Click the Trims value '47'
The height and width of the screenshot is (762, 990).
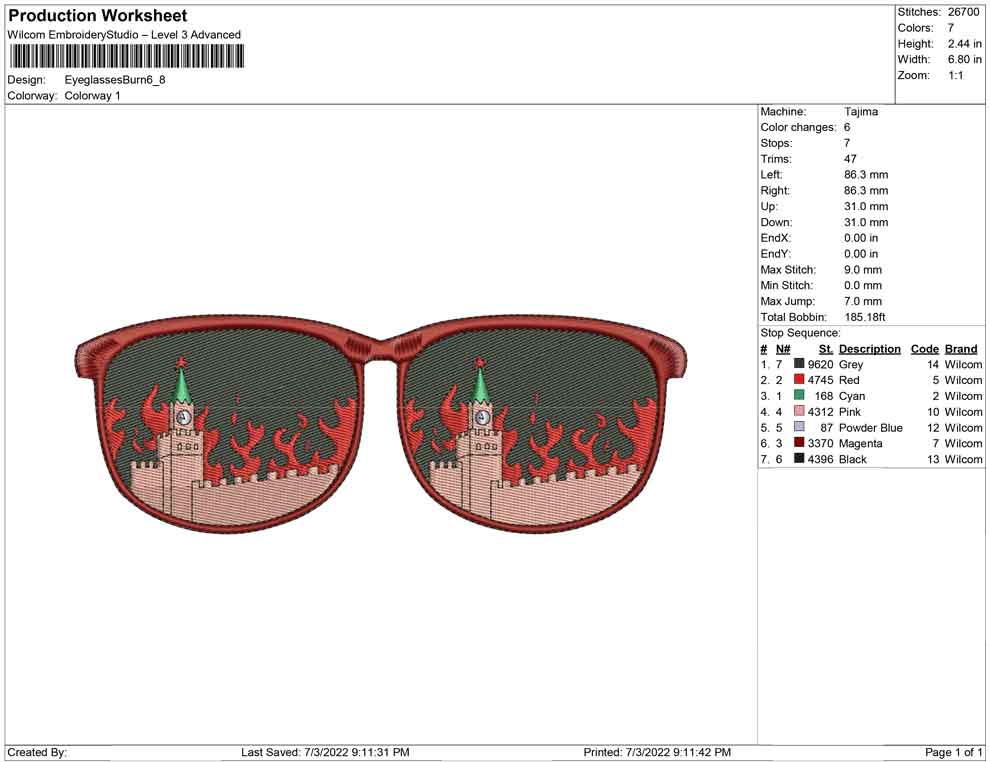[850, 159]
